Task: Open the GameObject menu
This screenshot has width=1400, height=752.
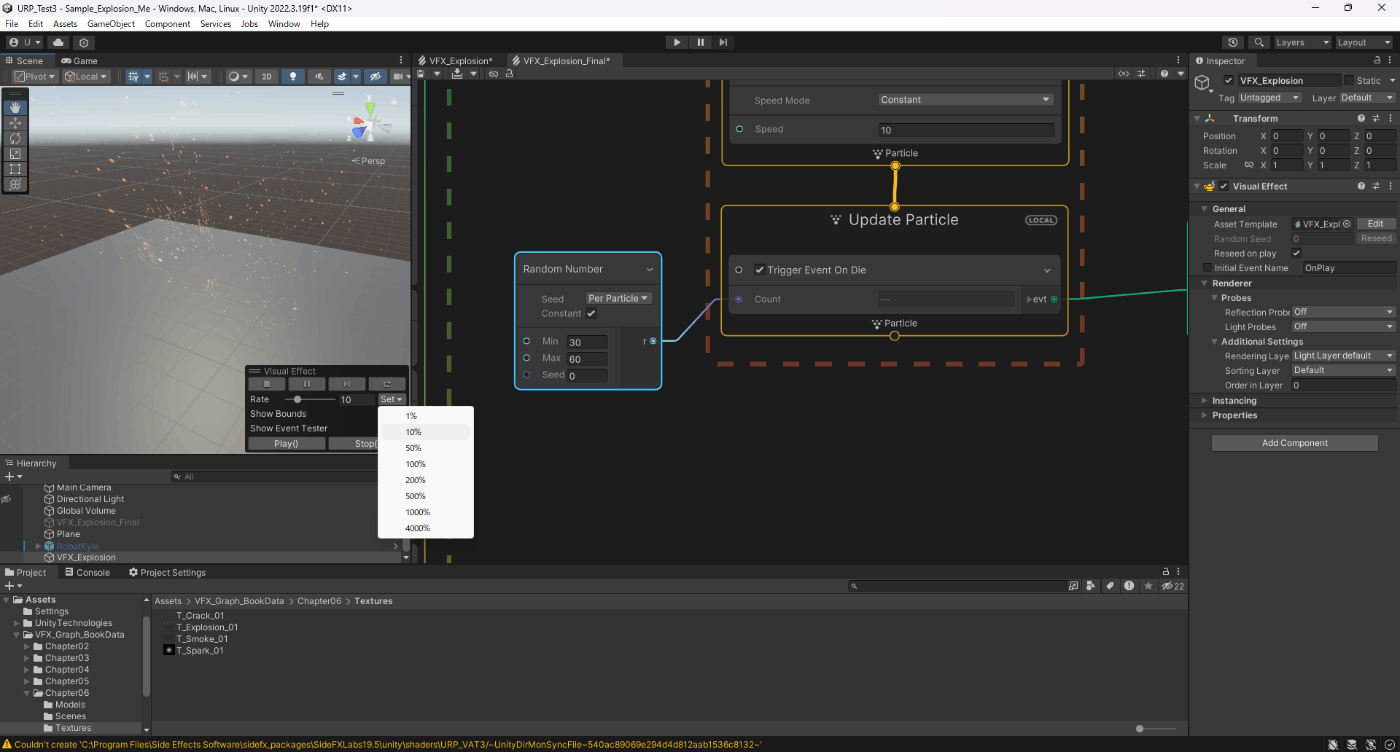Action: point(111,24)
